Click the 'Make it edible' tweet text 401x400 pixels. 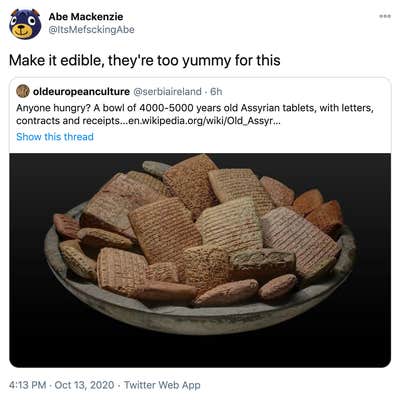point(144,60)
